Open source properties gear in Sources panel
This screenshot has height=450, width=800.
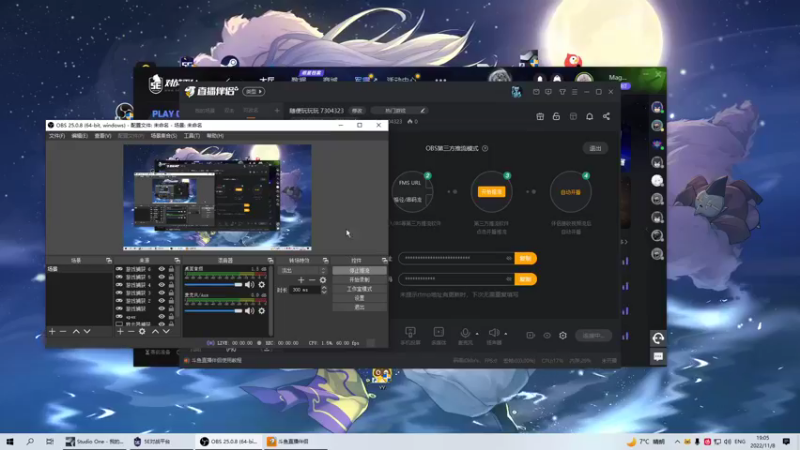(x=142, y=332)
